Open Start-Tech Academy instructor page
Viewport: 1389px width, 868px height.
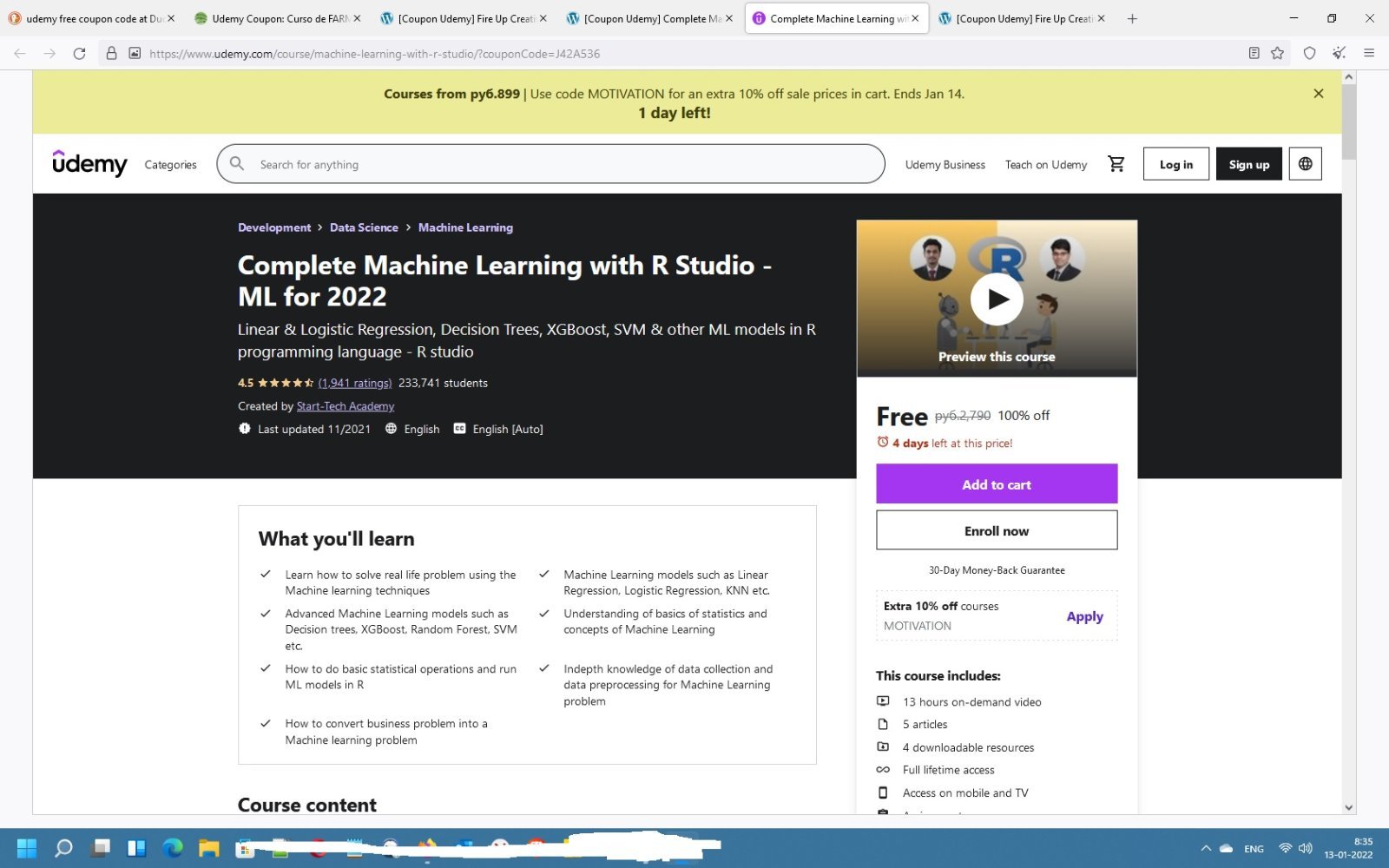pos(346,406)
